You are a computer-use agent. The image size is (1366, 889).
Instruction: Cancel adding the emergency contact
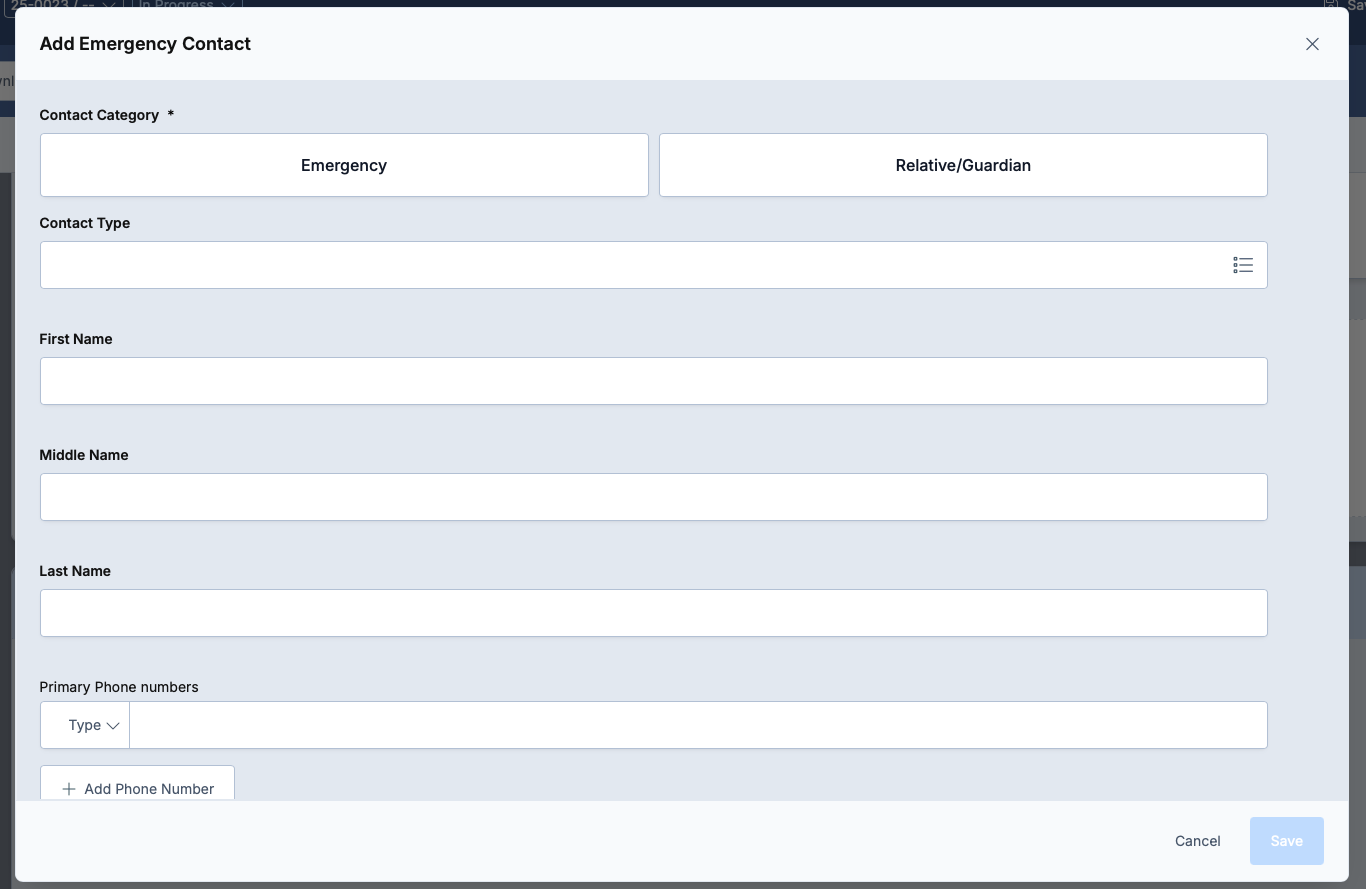coord(1197,841)
